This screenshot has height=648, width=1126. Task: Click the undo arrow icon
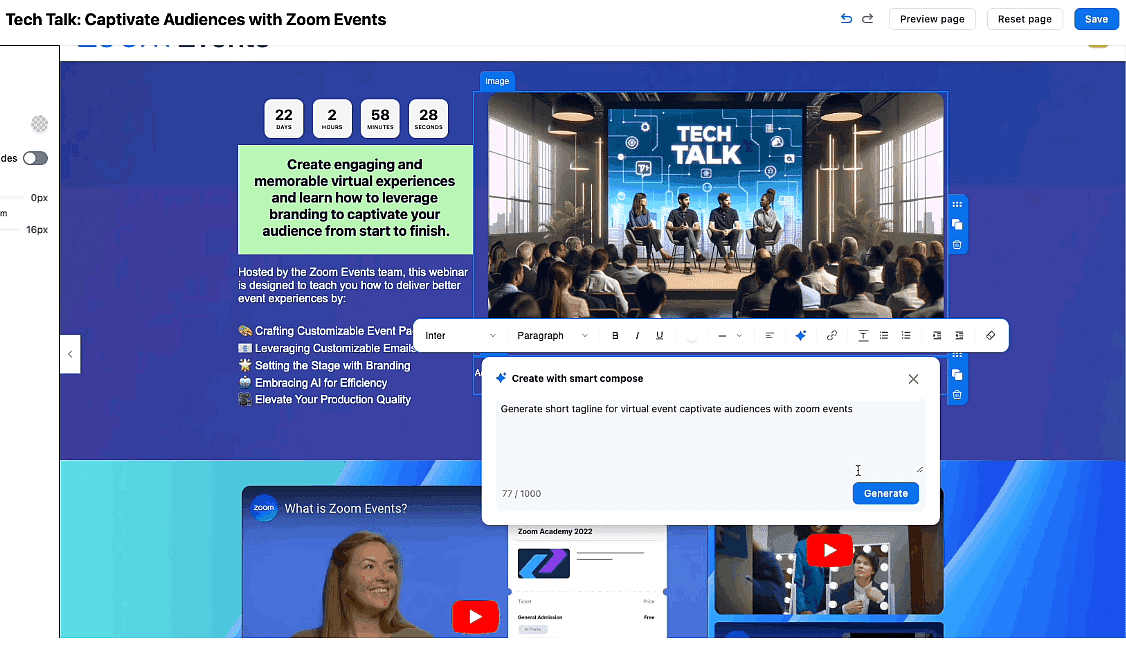(x=846, y=19)
